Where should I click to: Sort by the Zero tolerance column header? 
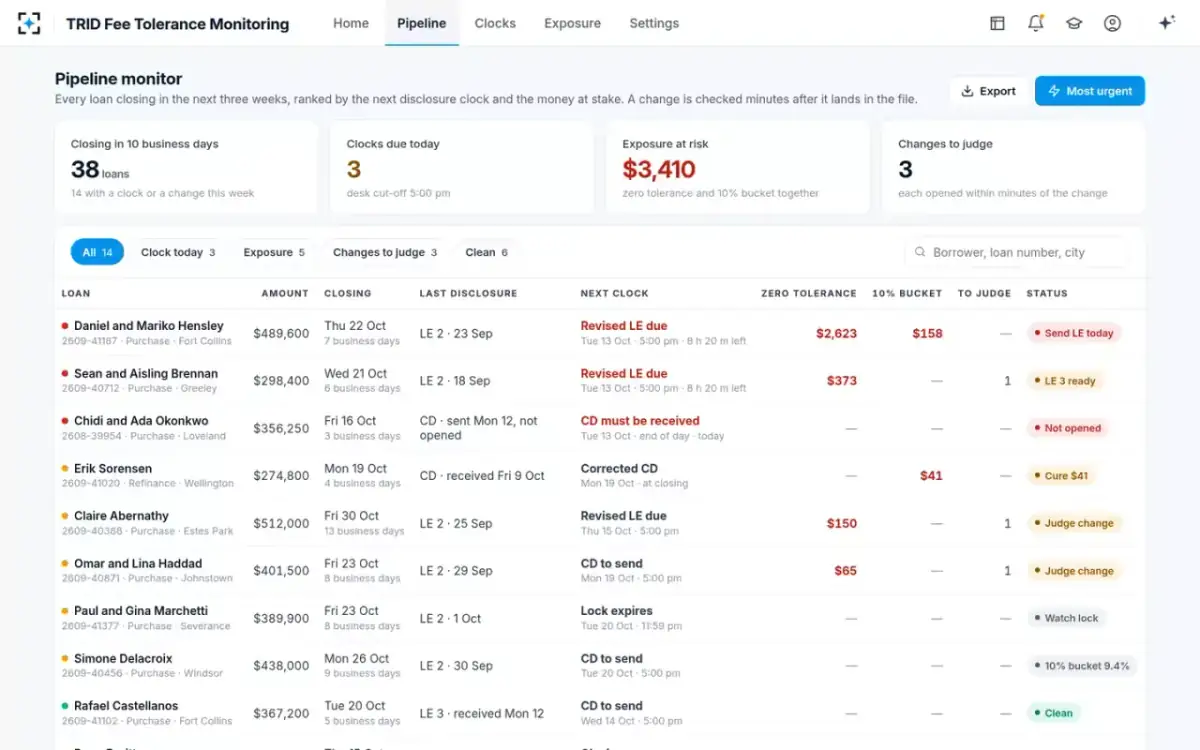click(809, 293)
